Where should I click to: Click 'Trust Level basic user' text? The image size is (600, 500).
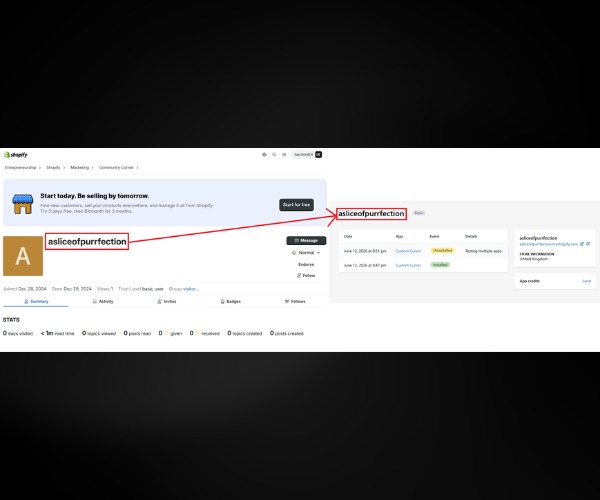(x=141, y=289)
